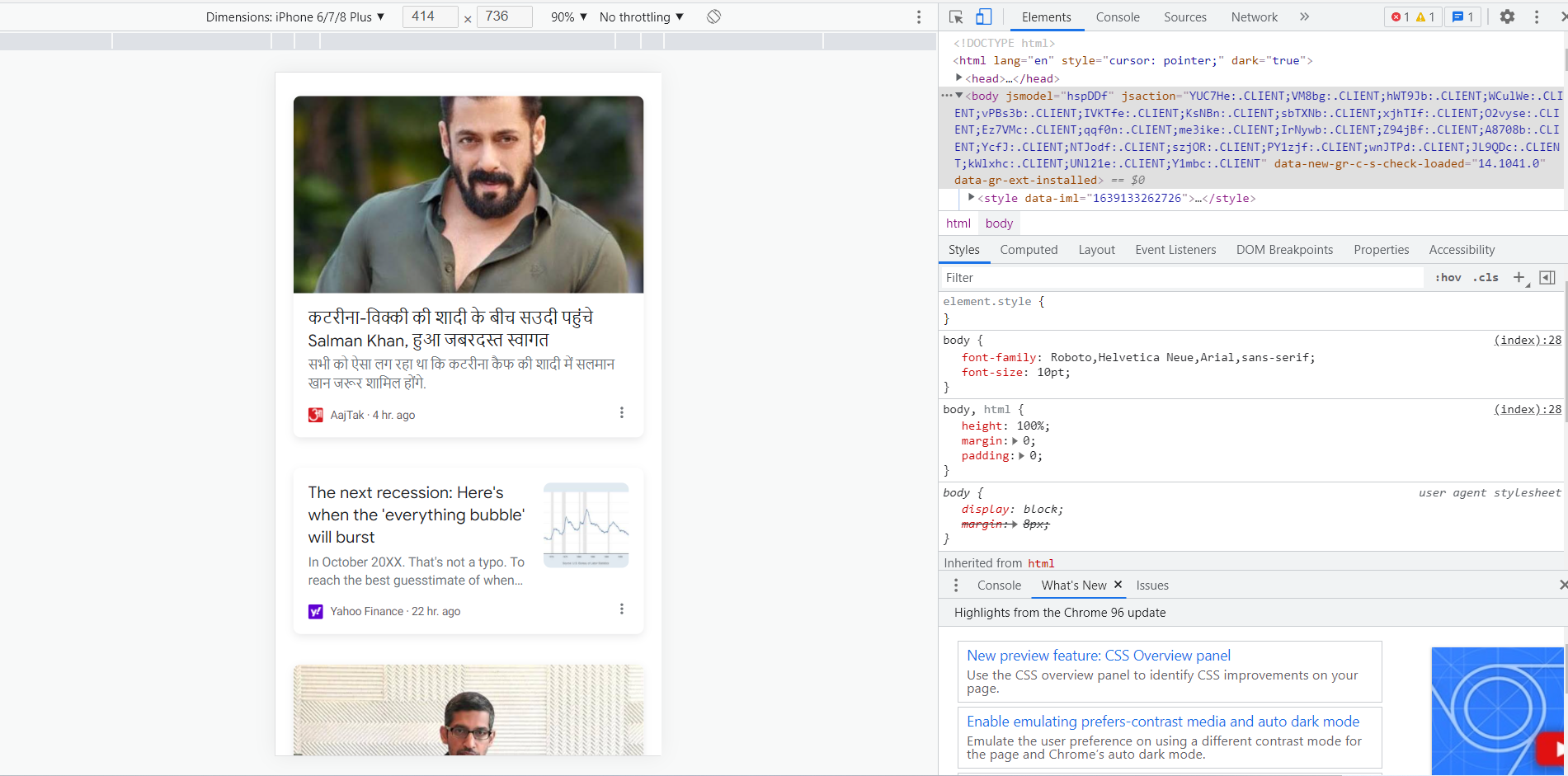Click the Styles Filter input
Image resolution: width=1568 pixels, height=776 pixels.
(x=1182, y=278)
